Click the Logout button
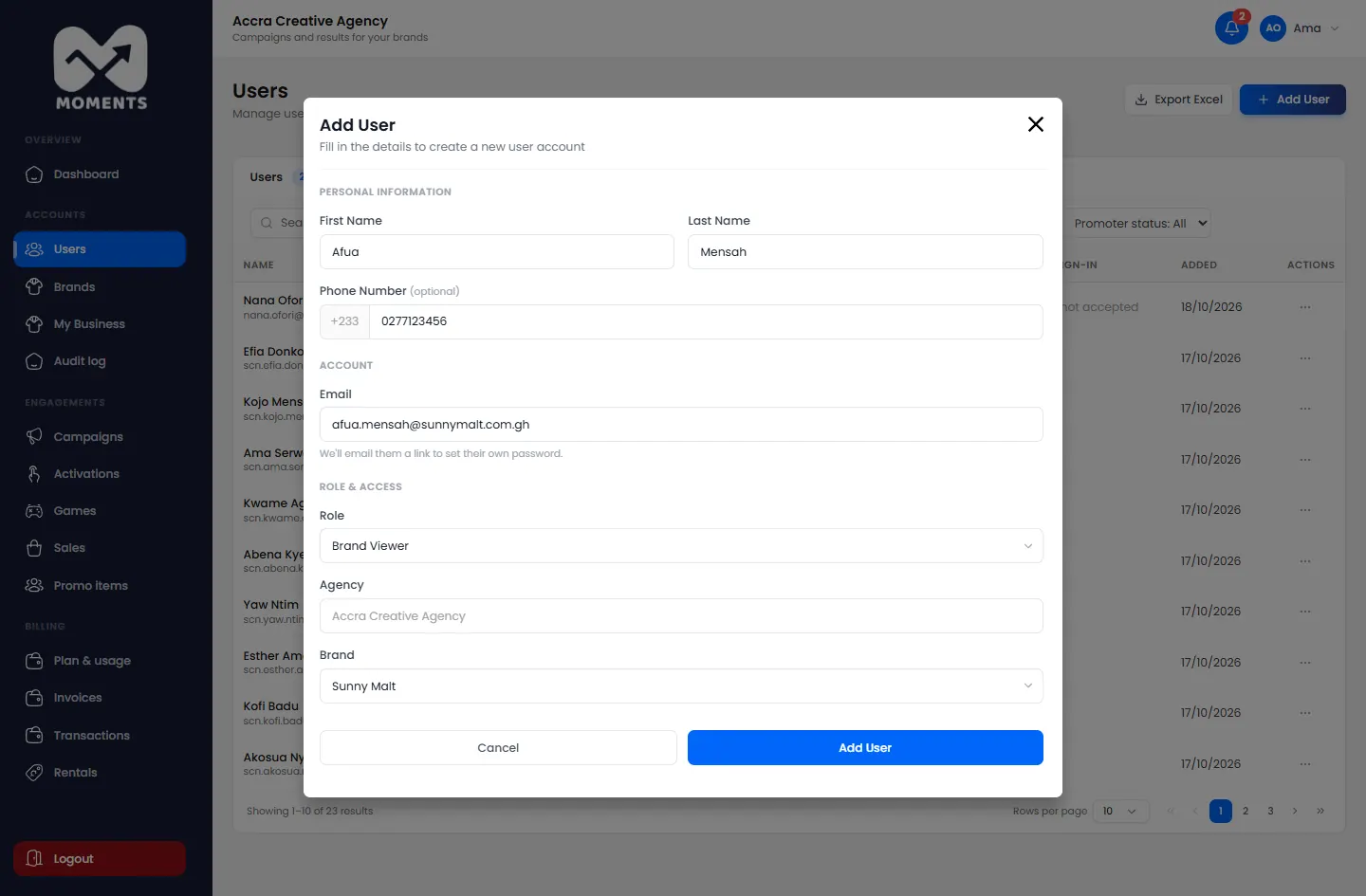The width and height of the screenshot is (1366, 896). (x=100, y=859)
